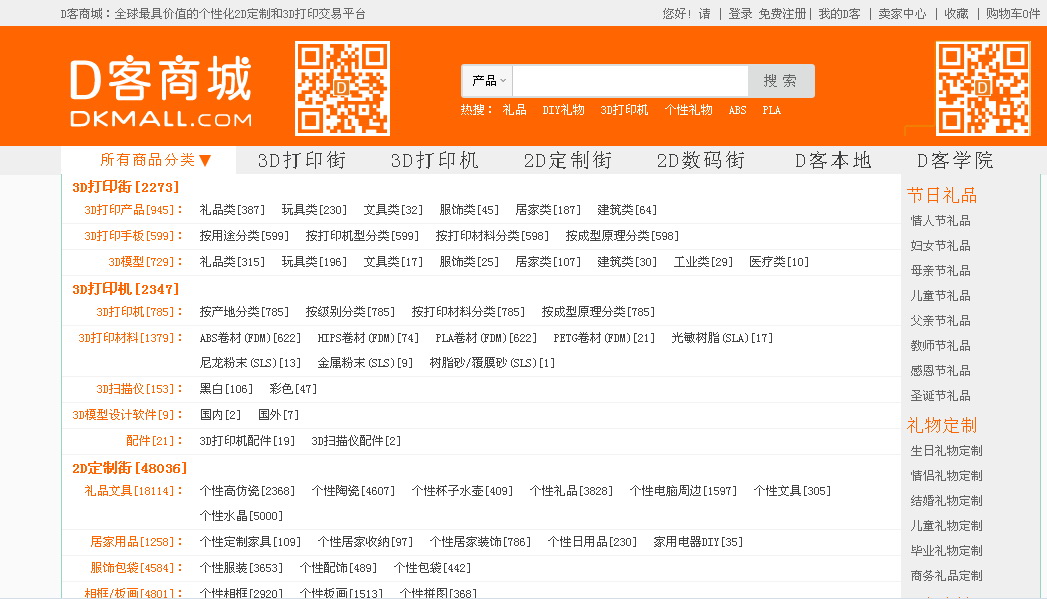The image size is (1047, 599).
Task: Click 商务礼品定制 in the sidebar
Action: tap(946, 576)
